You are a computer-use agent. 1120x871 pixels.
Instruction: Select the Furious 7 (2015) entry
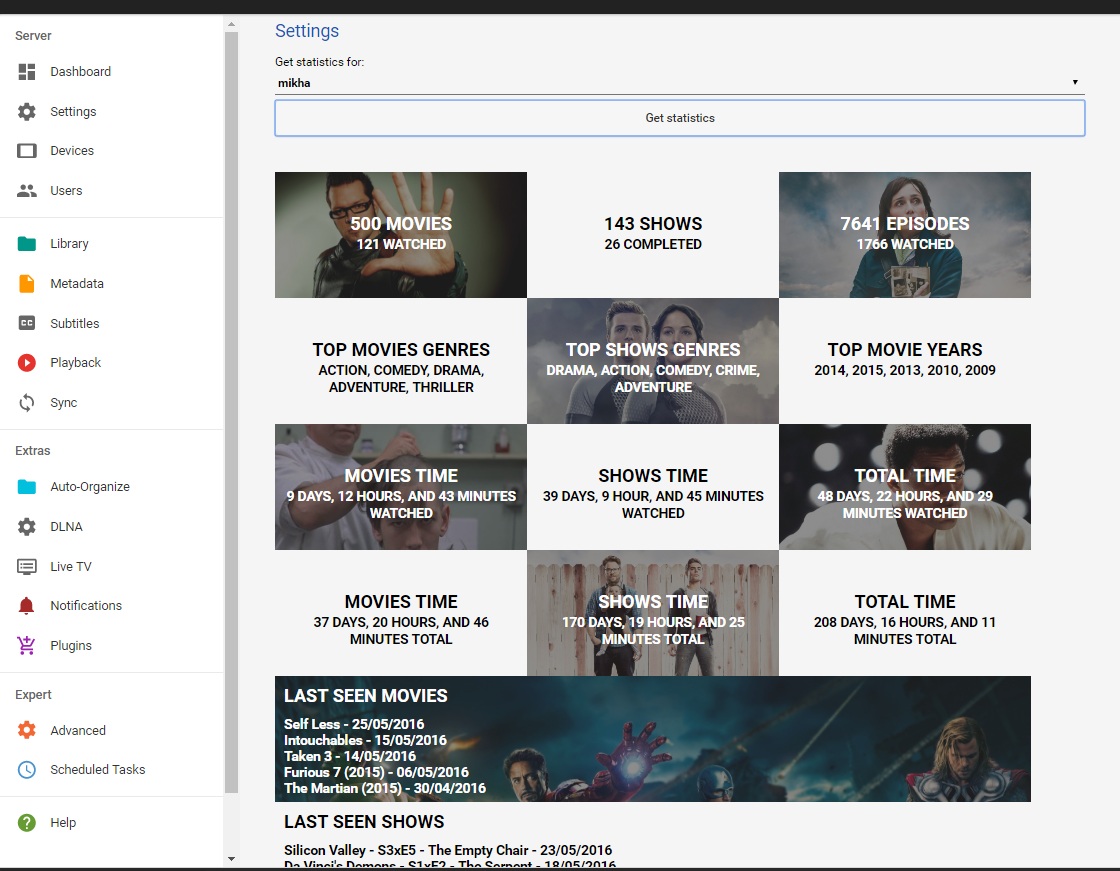pos(376,772)
